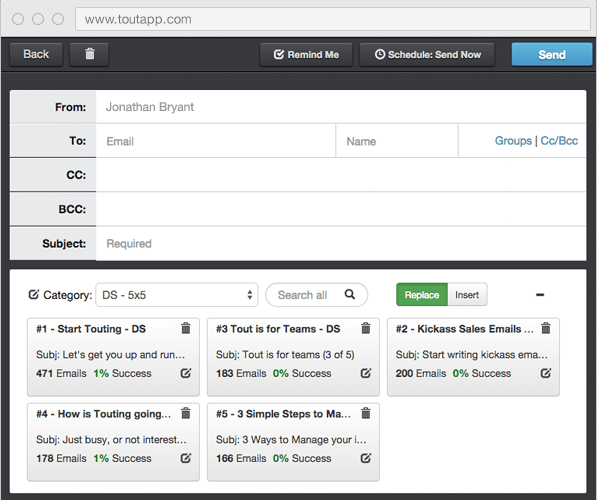Focus the recipient Name input field
Screen dimensions: 597x500
397,141
